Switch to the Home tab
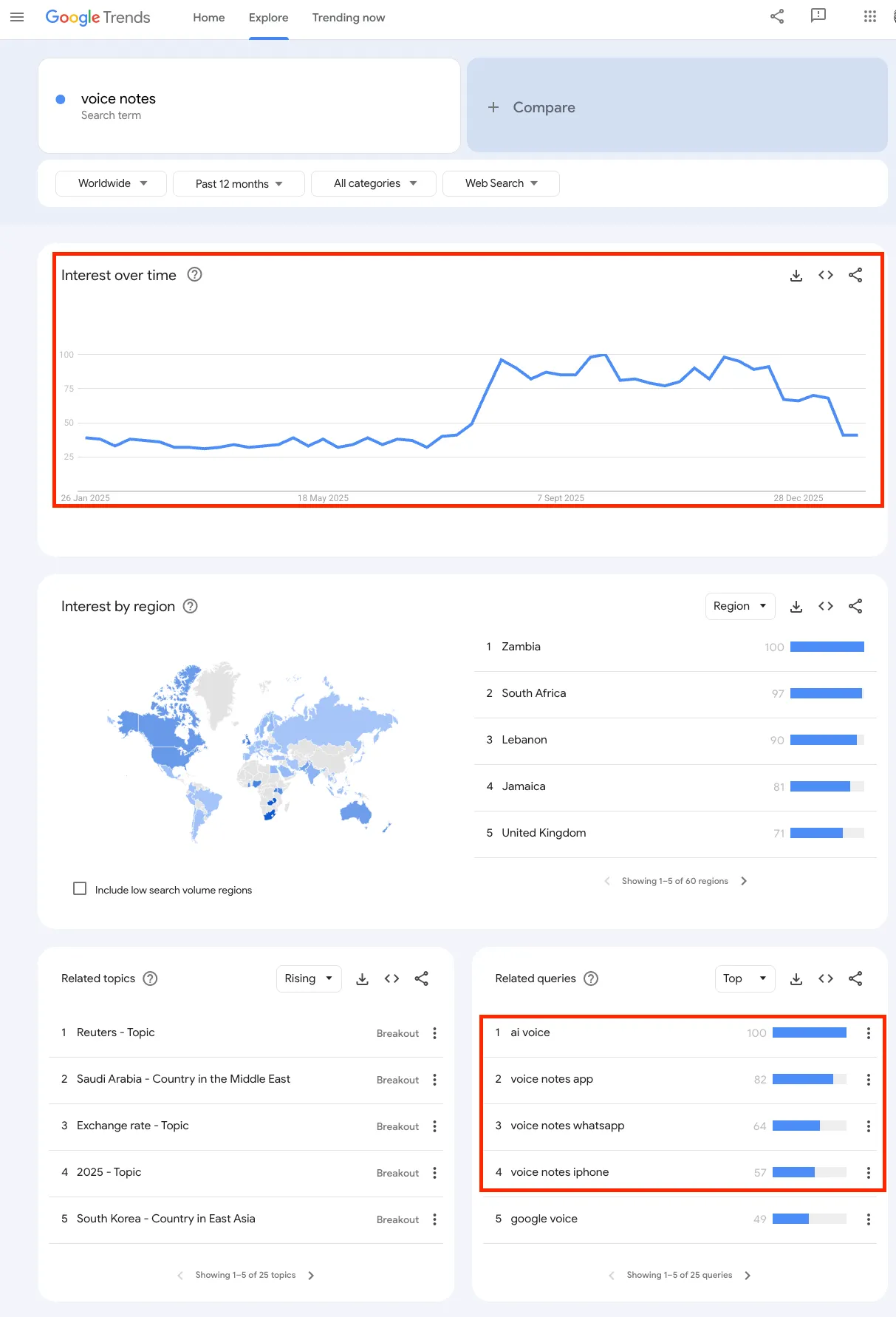This screenshot has width=896, height=1317. 209,18
